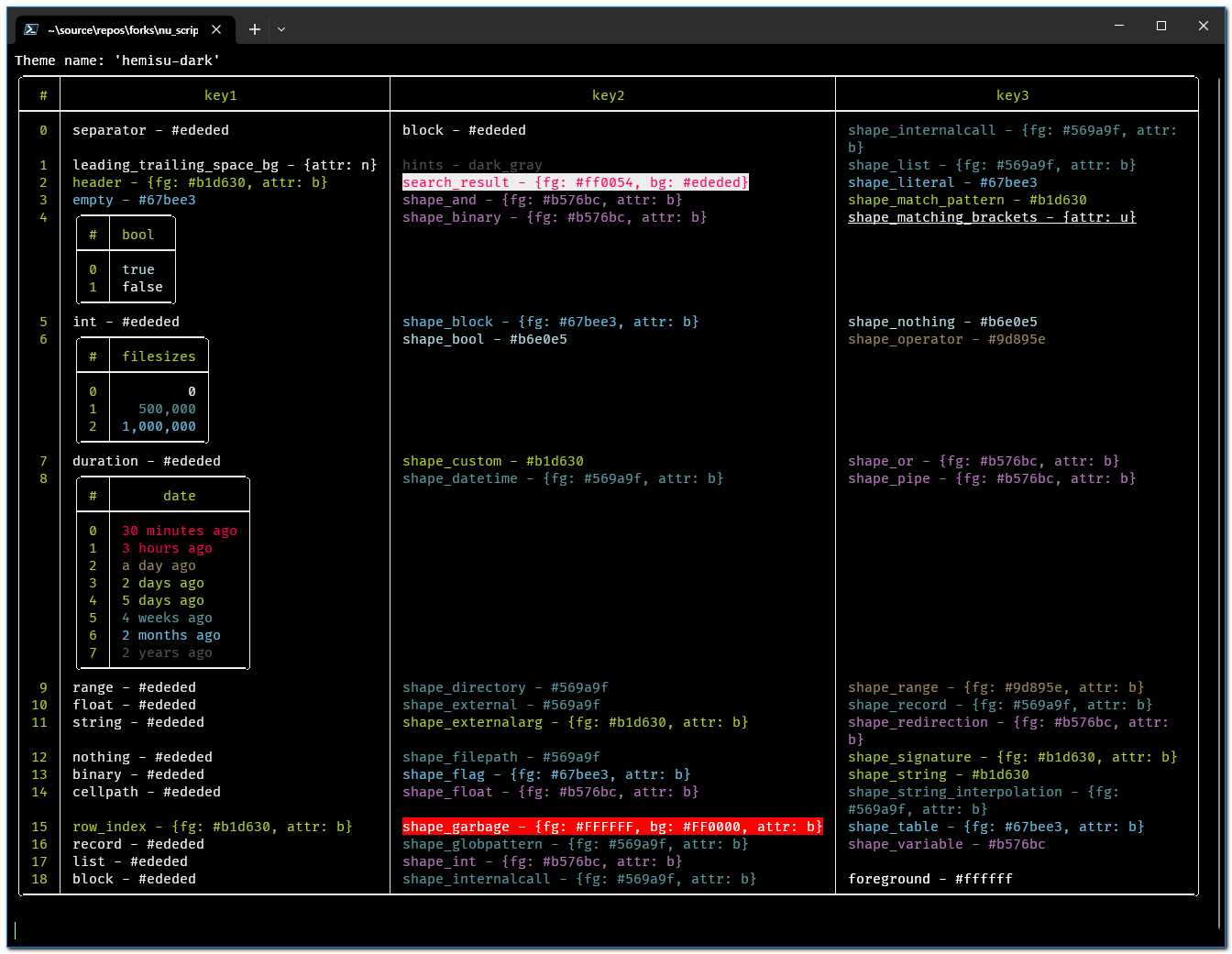Viewport: 1232px width, 954px height.
Task: Click 'shape_flag' entry
Action: 546,774
